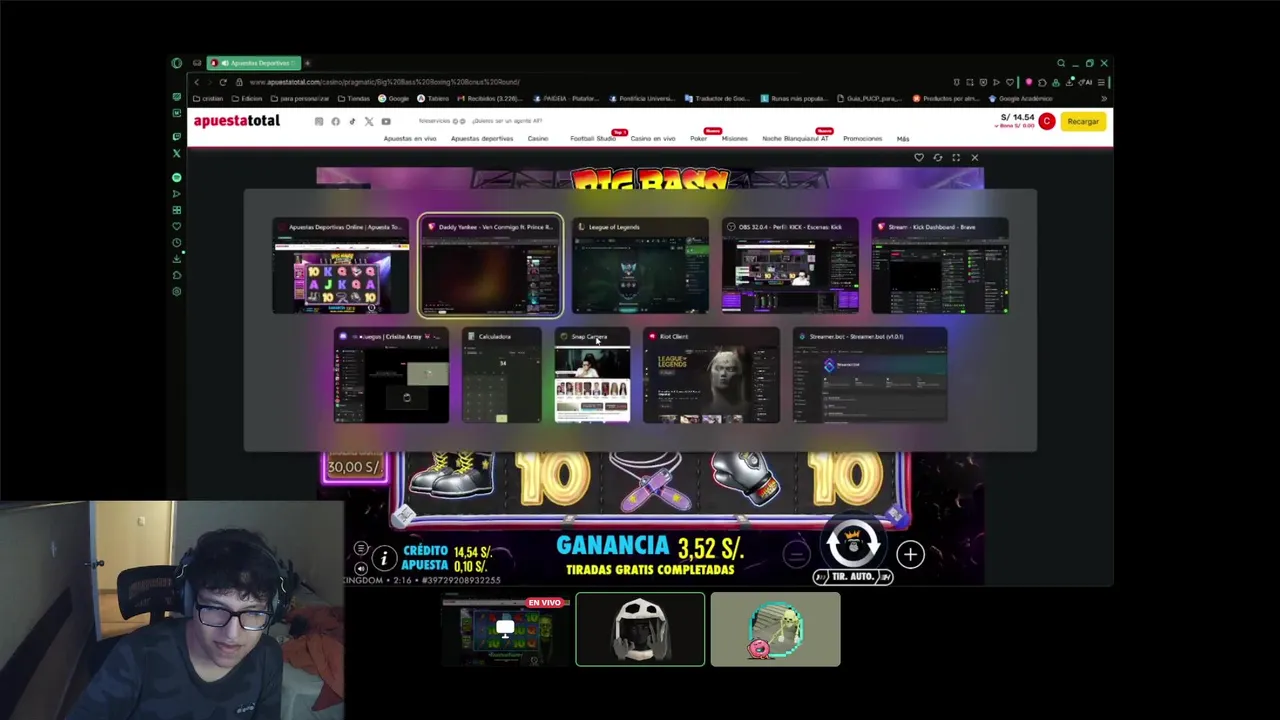Open slot game hamburger menu
This screenshot has height=720, width=1280.
(x=361, y=549)
